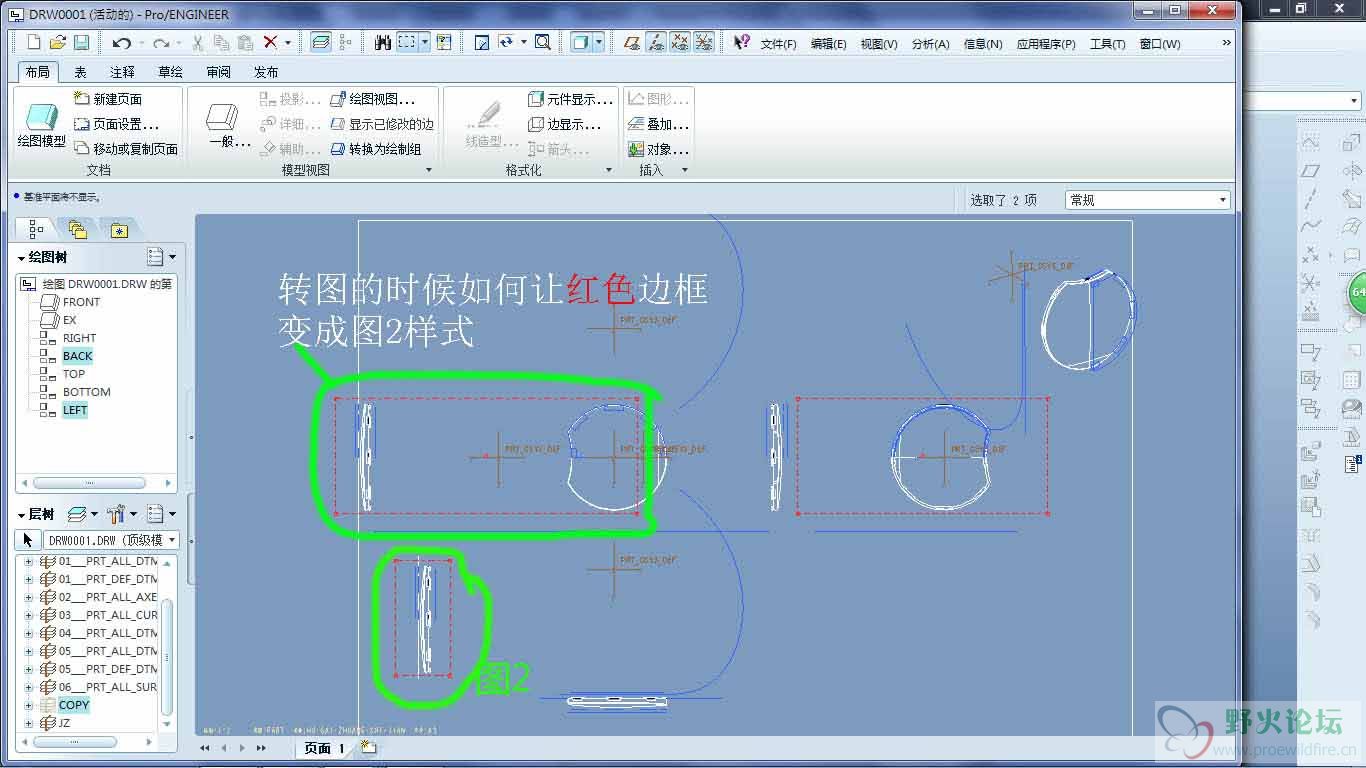Click 元件显示... button
The width and height of the screenshot is (1366, 768).
pos(570,99)
